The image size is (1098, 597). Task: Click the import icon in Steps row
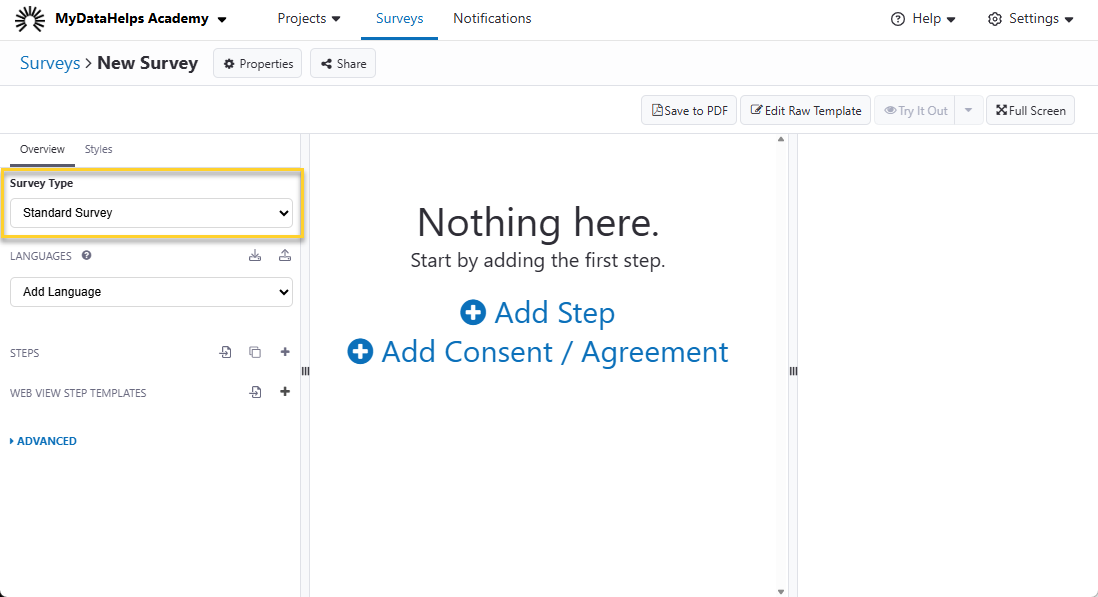pos(226,352)
